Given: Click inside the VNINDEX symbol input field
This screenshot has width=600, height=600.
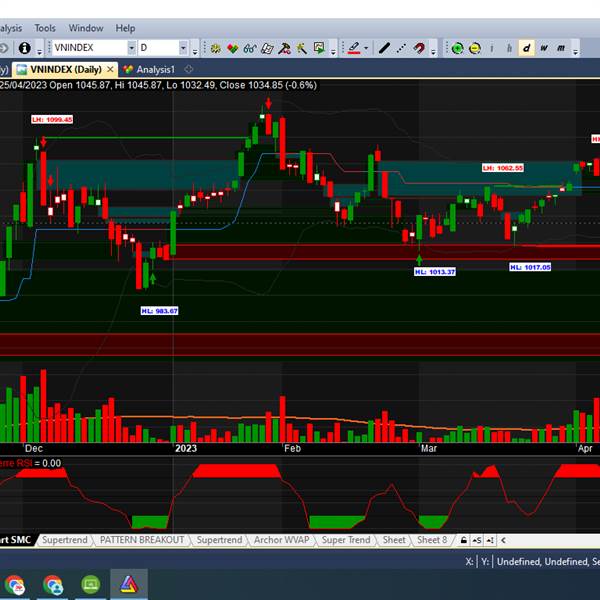Looking at the screenshot, I should coord(89,48).
